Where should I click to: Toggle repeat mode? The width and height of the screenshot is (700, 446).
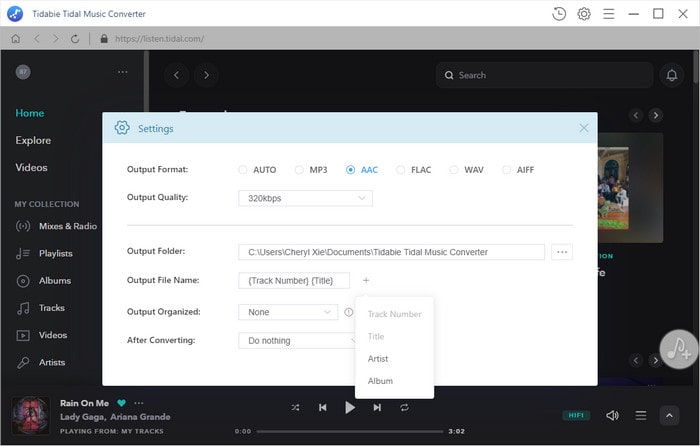click(x=404, y=407)
